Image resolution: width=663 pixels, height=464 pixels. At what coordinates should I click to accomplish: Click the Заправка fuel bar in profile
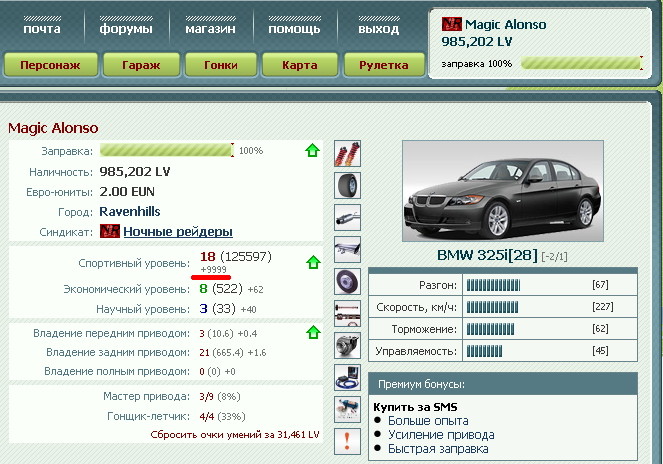(167, 150)
